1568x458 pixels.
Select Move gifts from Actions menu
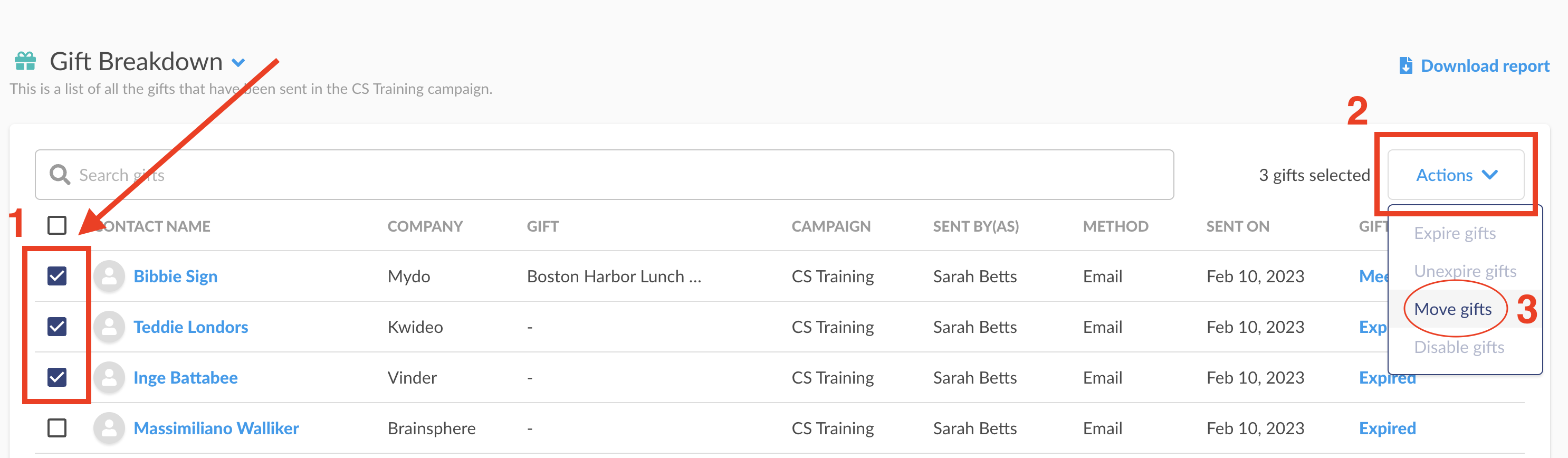click(1452, 309)
